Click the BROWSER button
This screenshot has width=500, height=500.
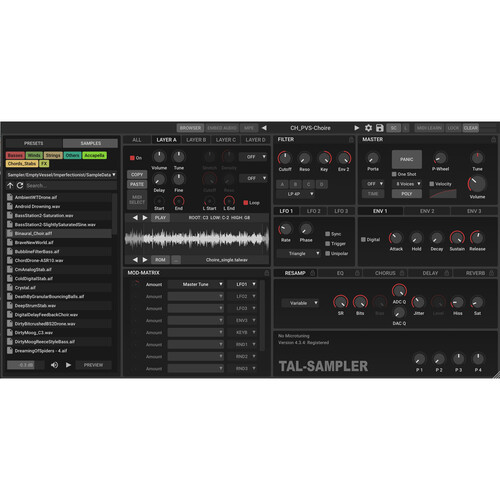190,128
